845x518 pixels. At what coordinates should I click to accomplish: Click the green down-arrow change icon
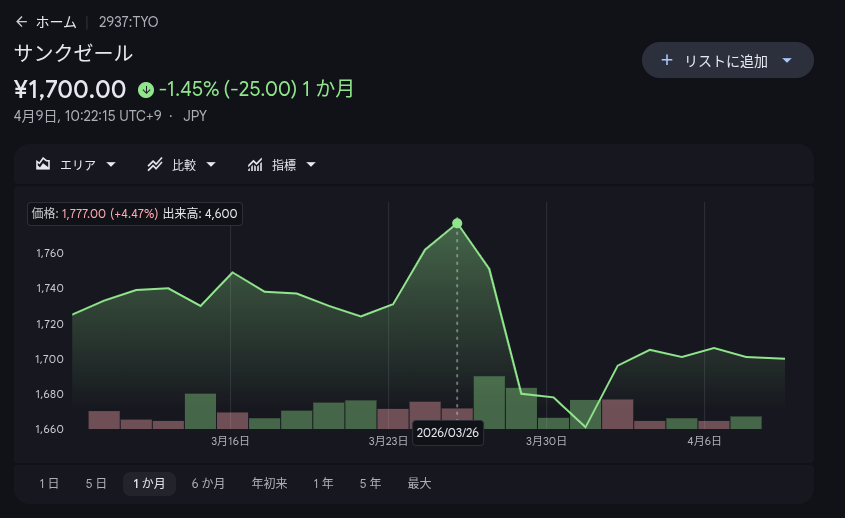(x=146, y=89)
